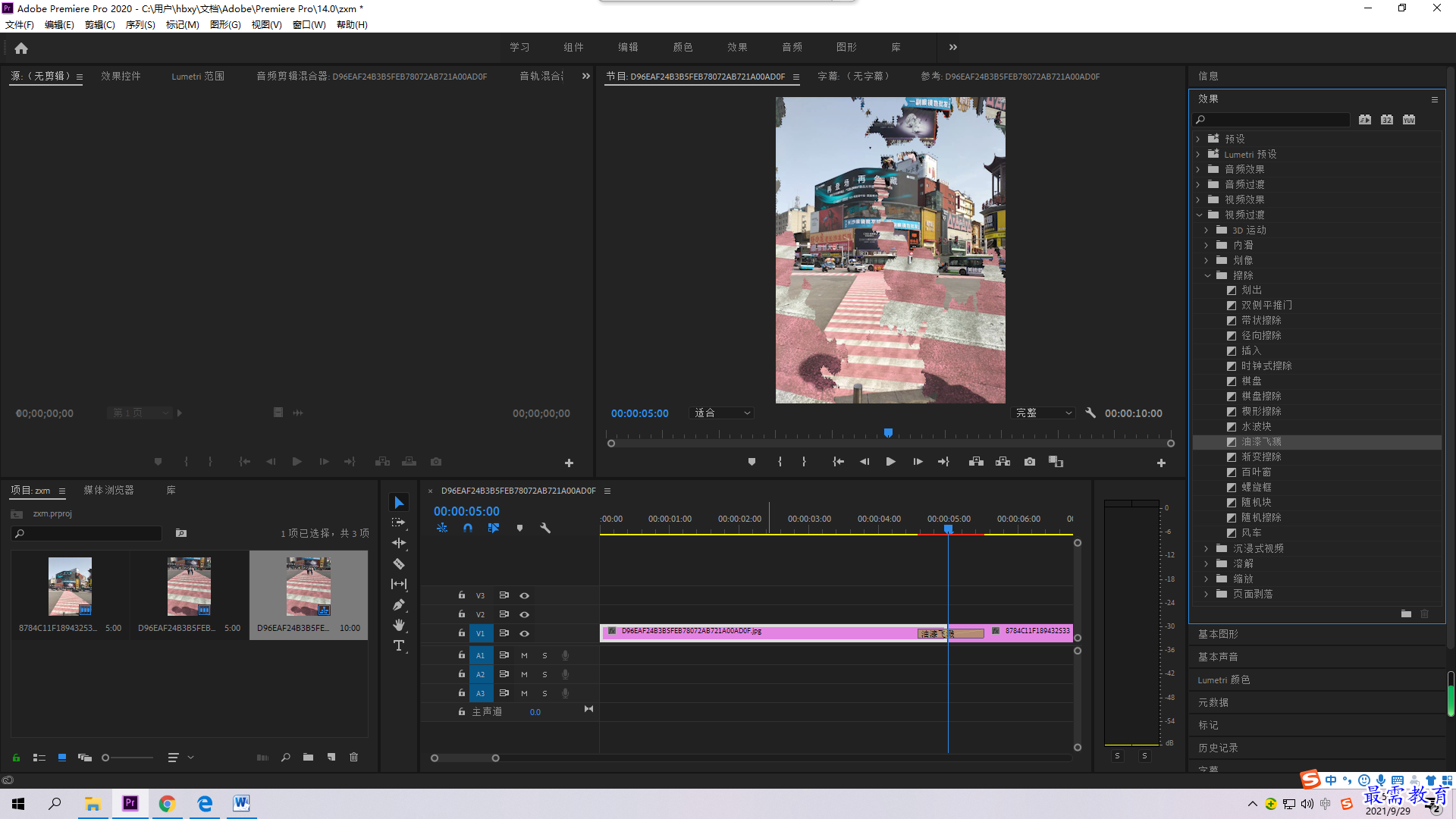Select the Pen tool in timeline toolbox
Image resolution: width=1456 pixels, height=819 pixels.
[x=399, y=604]
